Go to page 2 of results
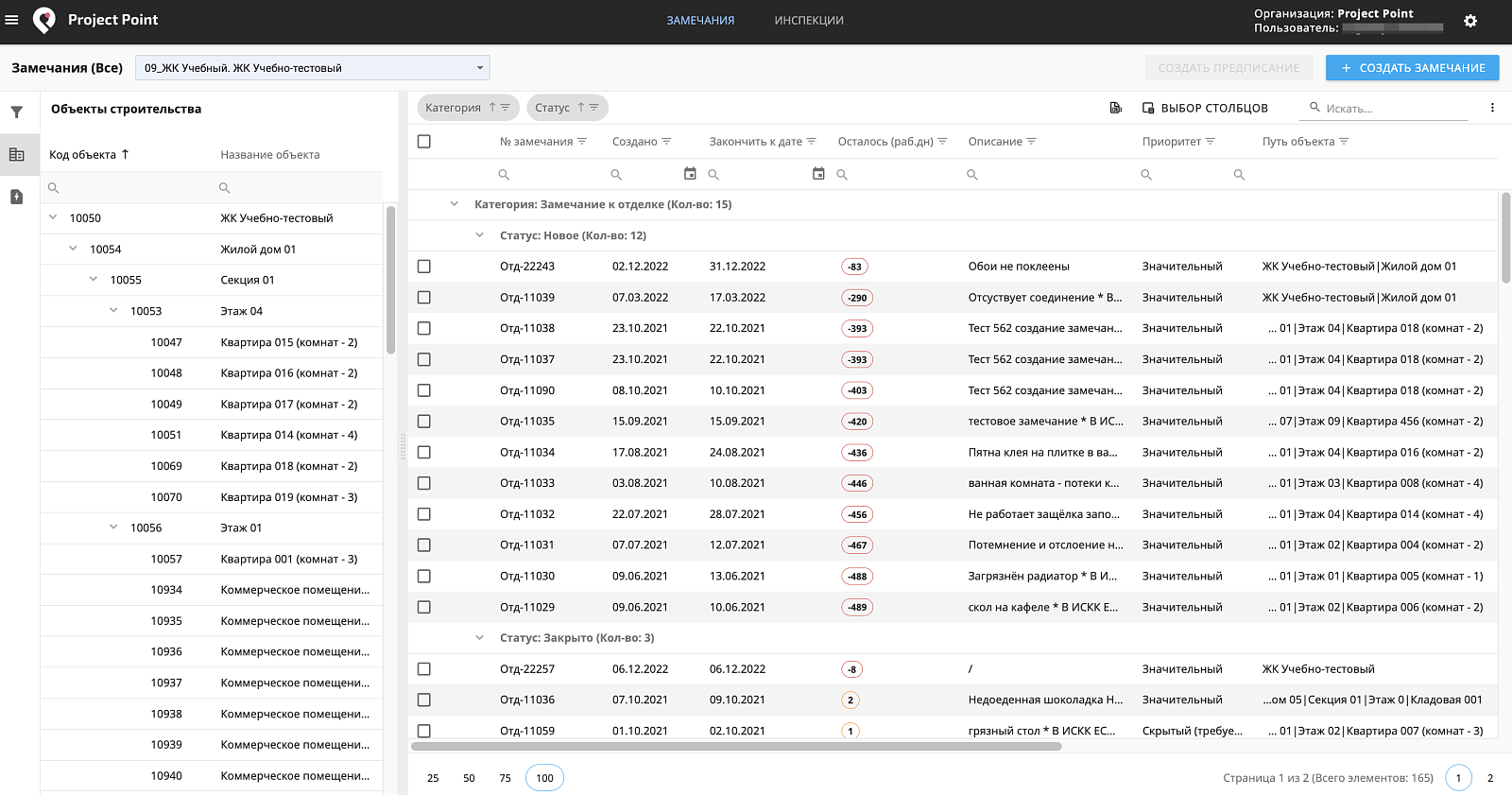The image size is (1512, 795). click(x=1490, y=778)
